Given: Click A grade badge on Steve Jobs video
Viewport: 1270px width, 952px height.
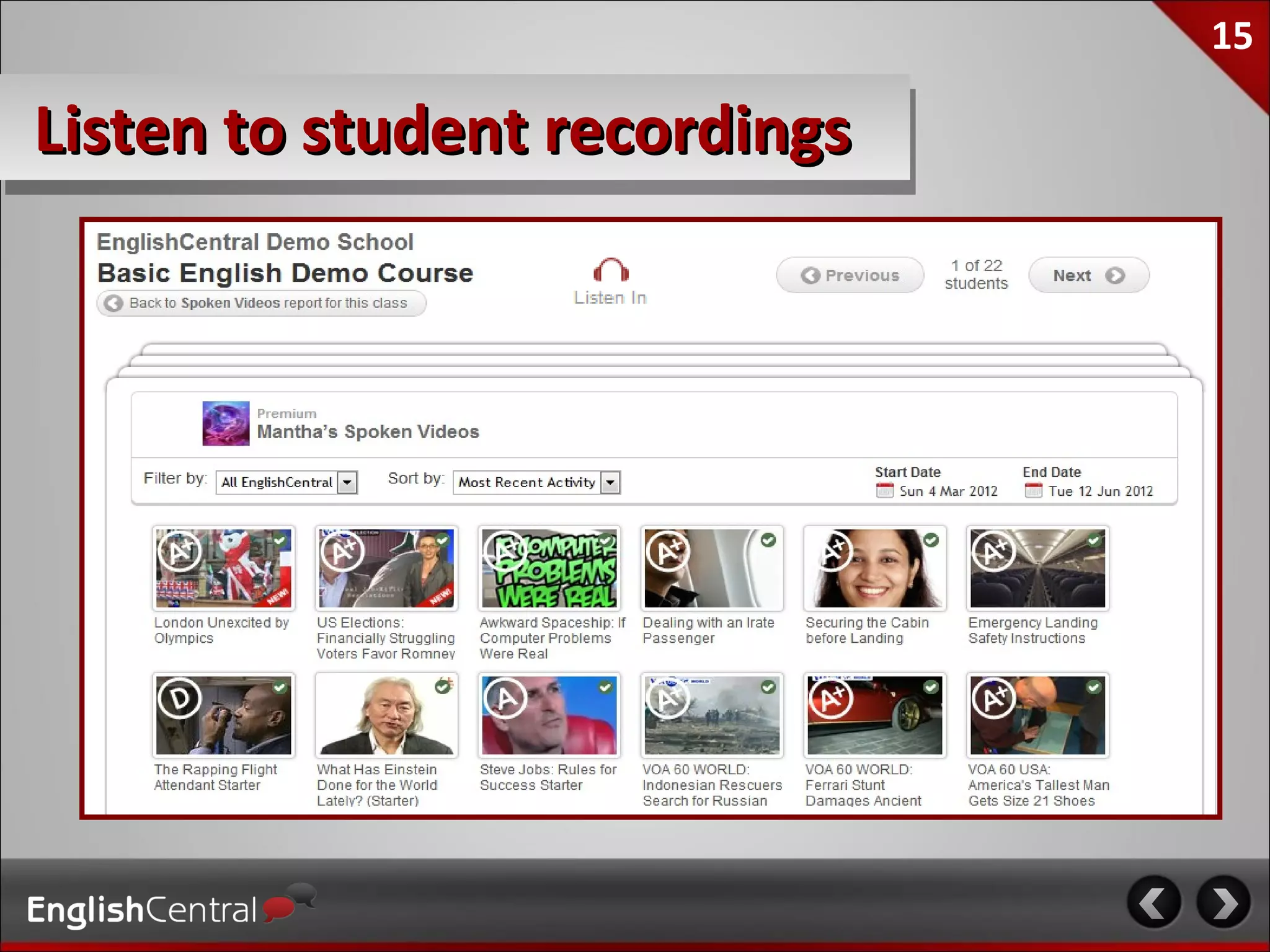Looking at the screenshot, I should click(x=505, y=698).
